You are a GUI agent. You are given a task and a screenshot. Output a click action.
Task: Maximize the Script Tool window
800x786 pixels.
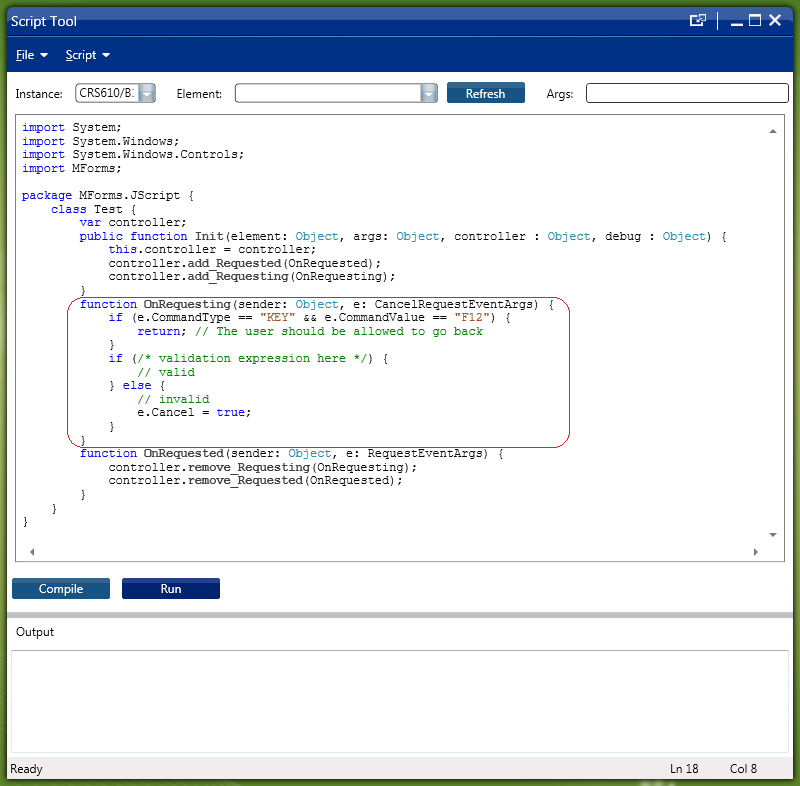point(755,20)
